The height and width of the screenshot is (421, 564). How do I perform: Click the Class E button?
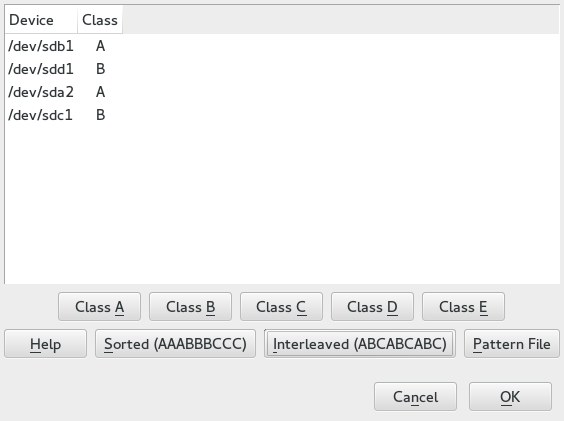463,307
